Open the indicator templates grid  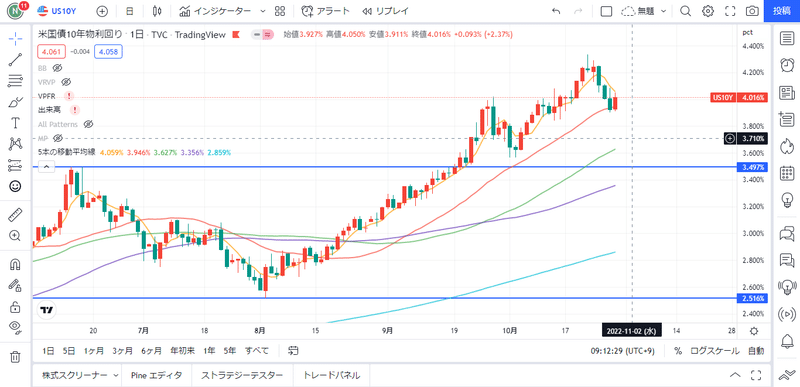pyautogui.click(x=280, y=11)
